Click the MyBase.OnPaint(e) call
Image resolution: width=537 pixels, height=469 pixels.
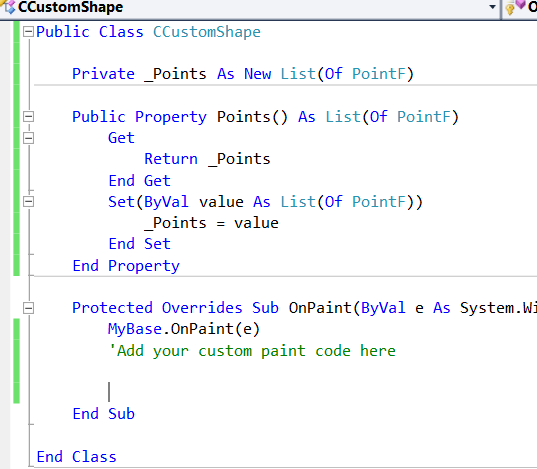point(184,329)
